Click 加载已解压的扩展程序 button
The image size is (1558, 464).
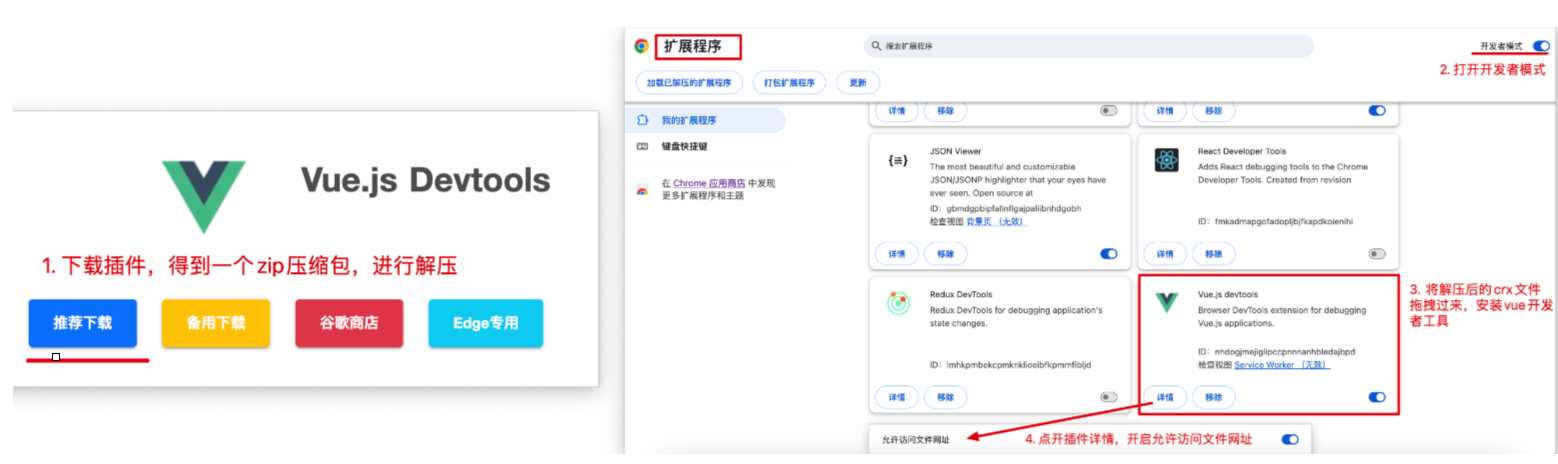[x=688, y=82]
